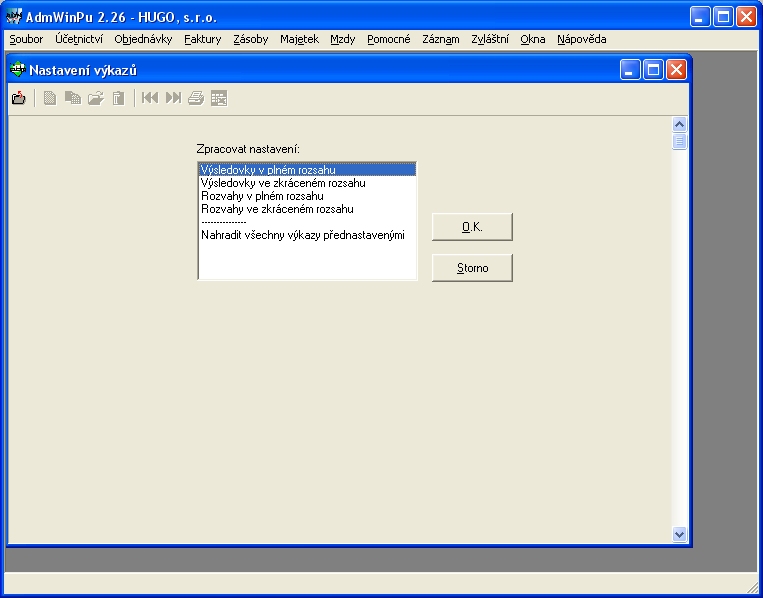Open the Účetnictví menu
Viewport: 763px width, 598px height.
pyautogui.click(x=79, y=39)
